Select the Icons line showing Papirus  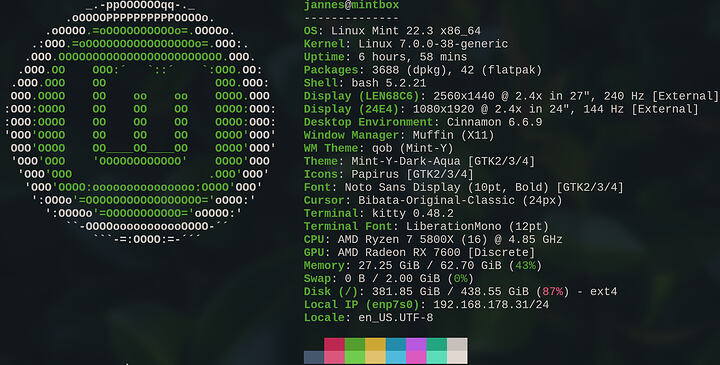point(388,174)
